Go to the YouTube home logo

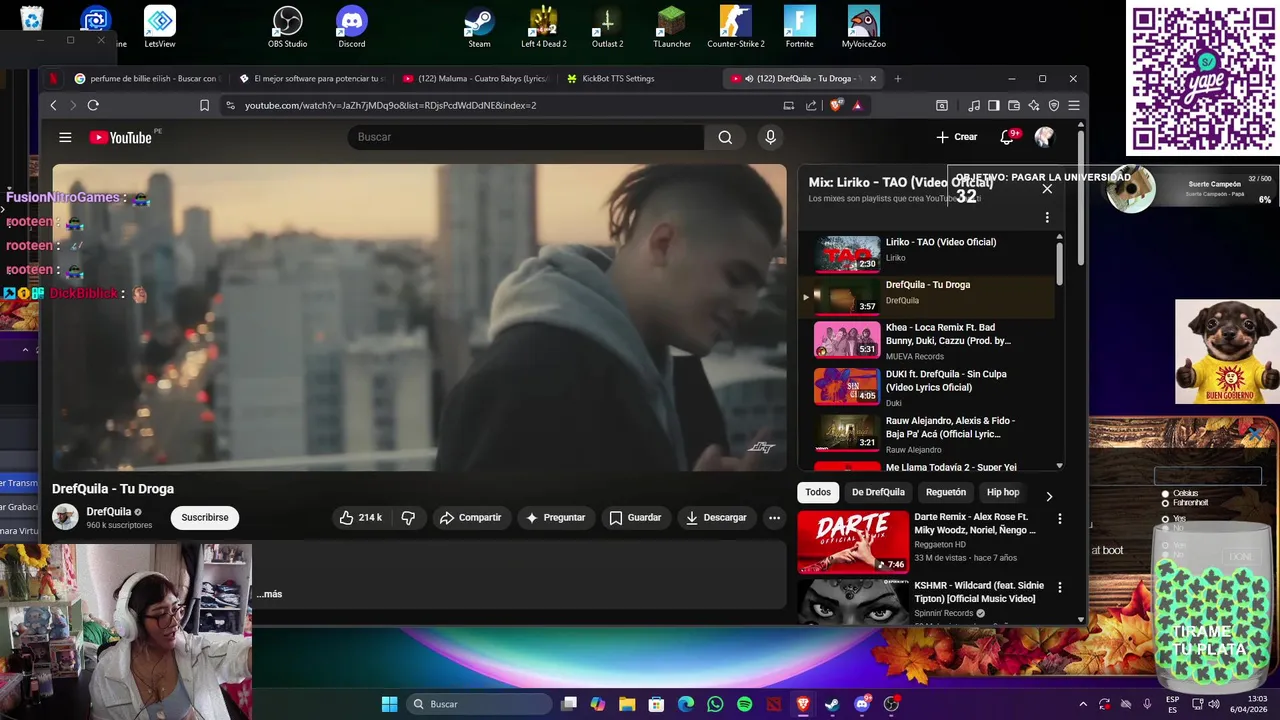tap(120, 138)
